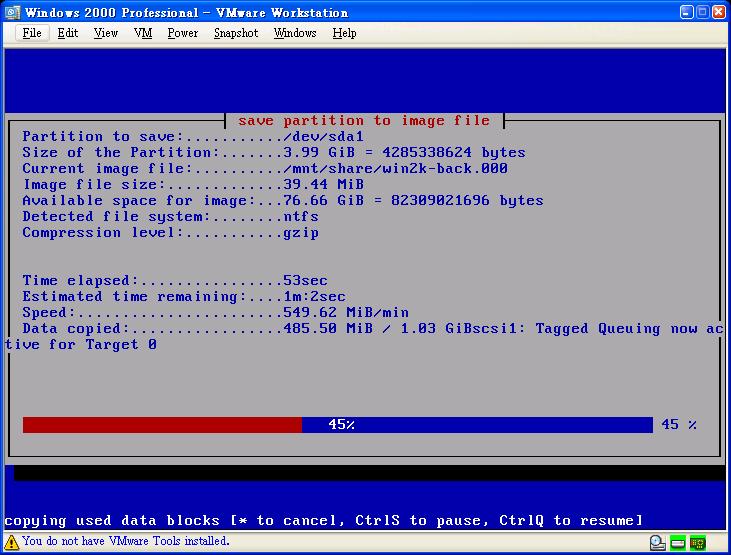The height and width of the screenshot is (555, 731).
Task: Click the network adapter status icon
Action: point(698,543)
